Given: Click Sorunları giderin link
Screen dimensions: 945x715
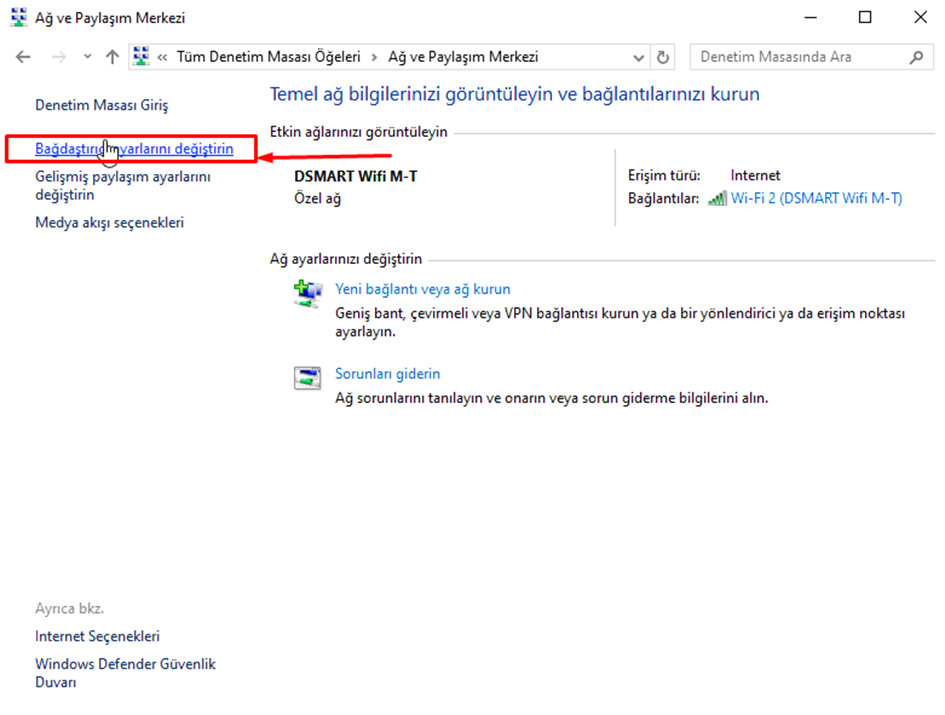Looking at the screenshot, I should point(388,374).
